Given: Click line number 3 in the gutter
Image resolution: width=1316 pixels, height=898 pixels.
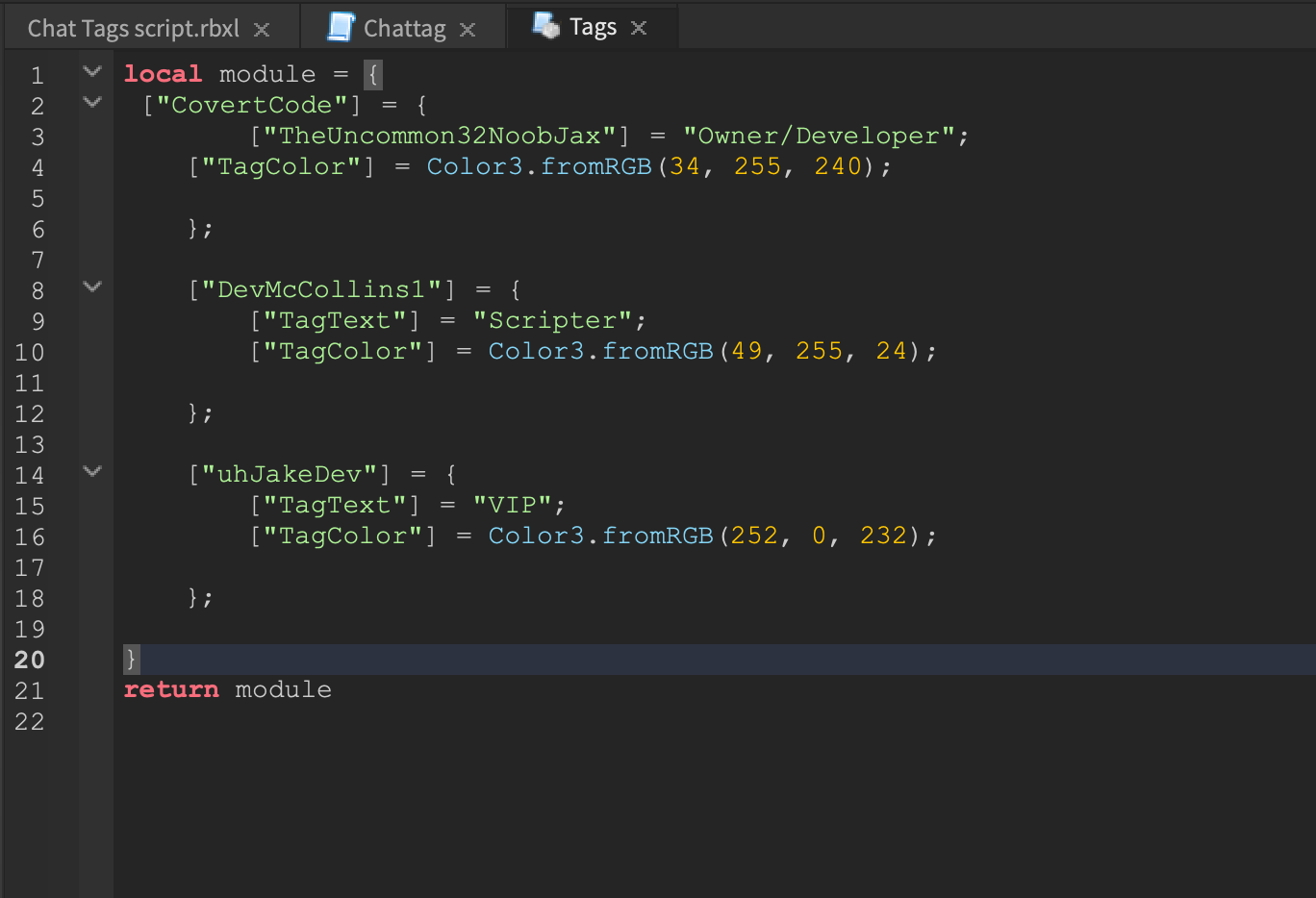Looking at the screenshot, I should 38,135.
